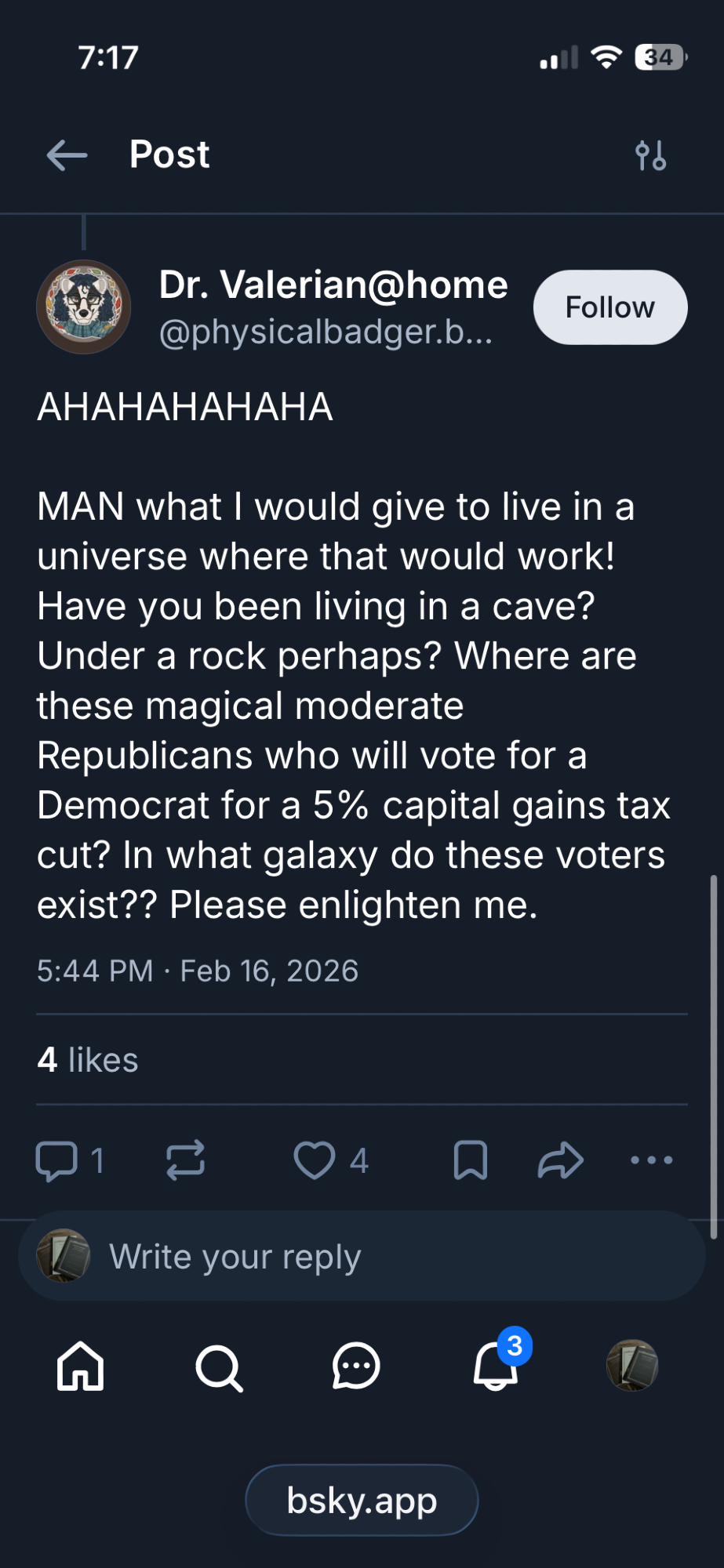The image size is (724, 1568).
Task: View the 4 likes list
Action: (87, 1060)
